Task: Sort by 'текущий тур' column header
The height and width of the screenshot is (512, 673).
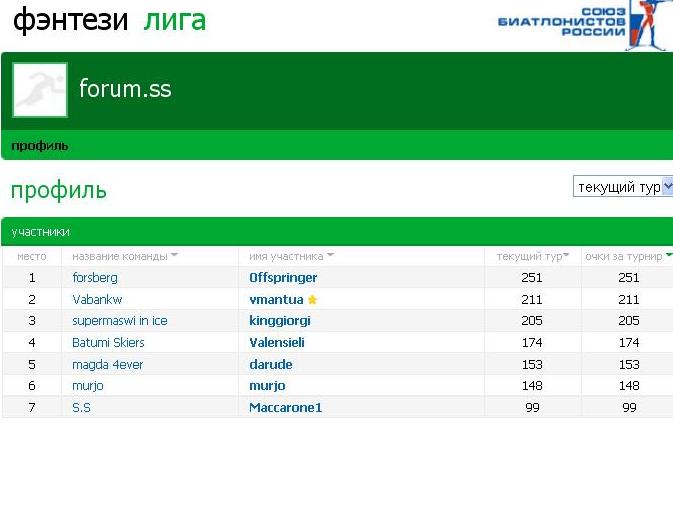Action: tap(532, 256)
